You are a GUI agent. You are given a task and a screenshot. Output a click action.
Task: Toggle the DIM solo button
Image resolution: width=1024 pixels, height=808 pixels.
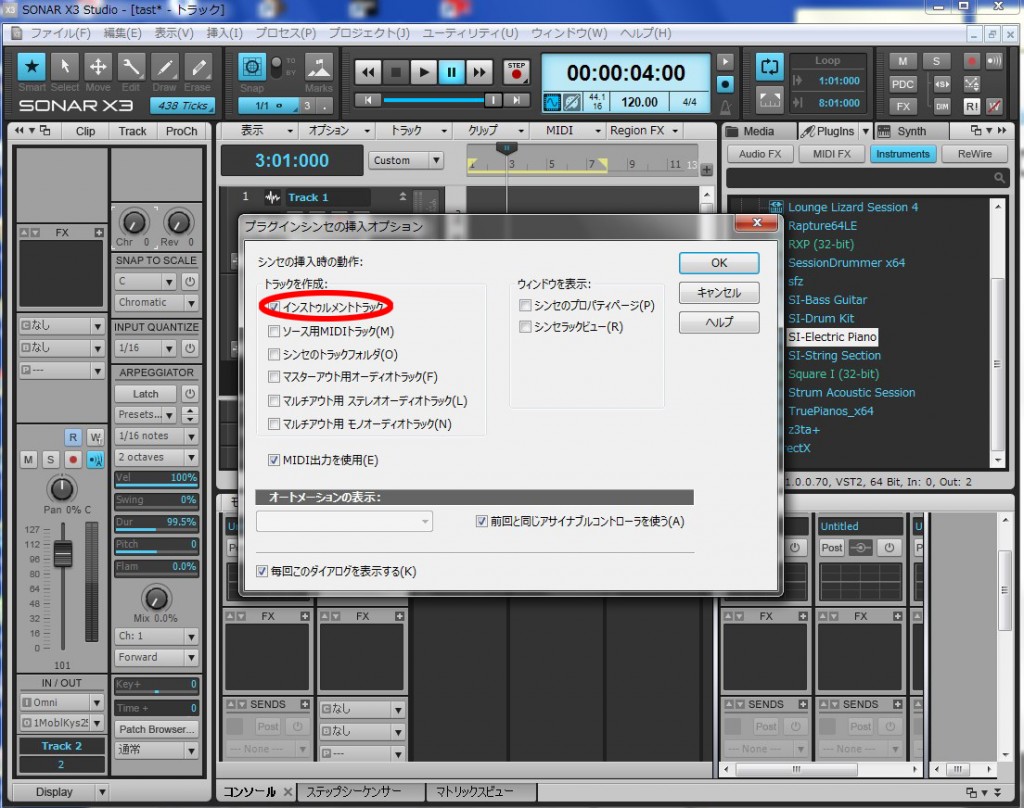coord(942,106)
